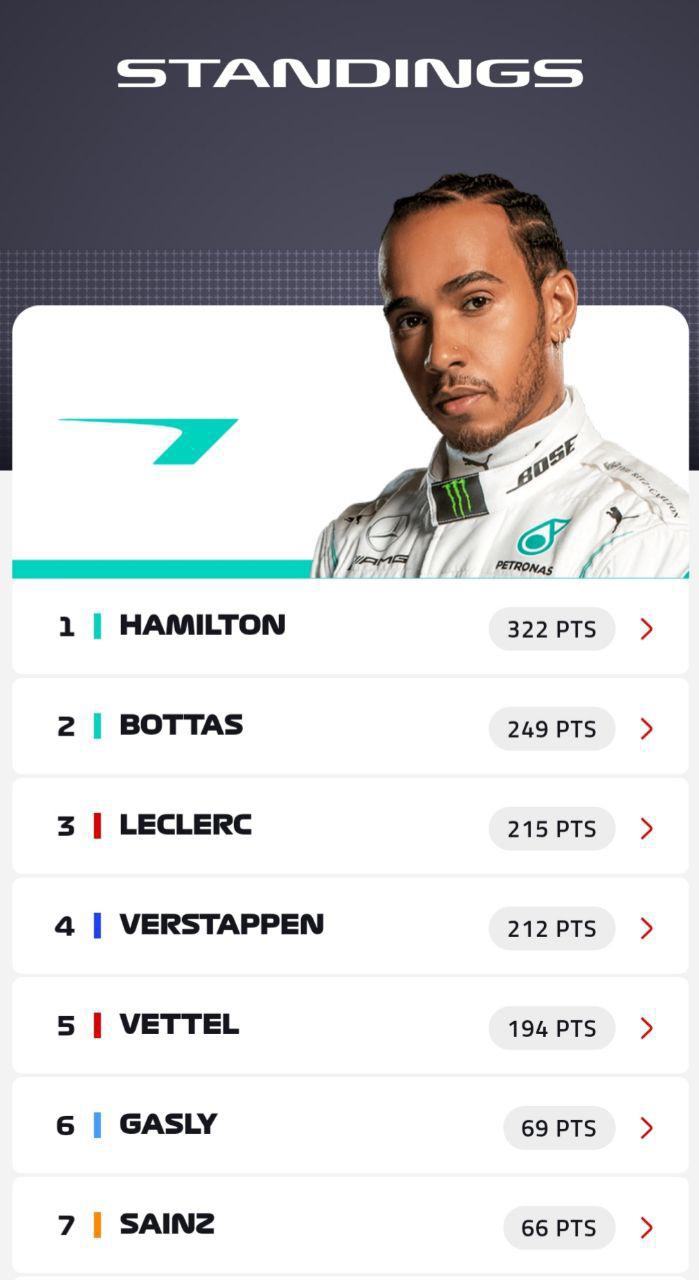This screenshot has width=699, height=1280.
Task: Click the STANDINGS page title
Action: tap(349, 73)
